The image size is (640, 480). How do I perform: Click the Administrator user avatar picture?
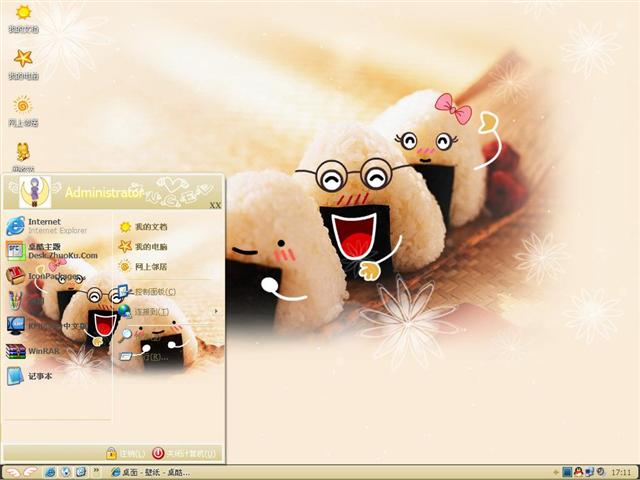(35, 192)
